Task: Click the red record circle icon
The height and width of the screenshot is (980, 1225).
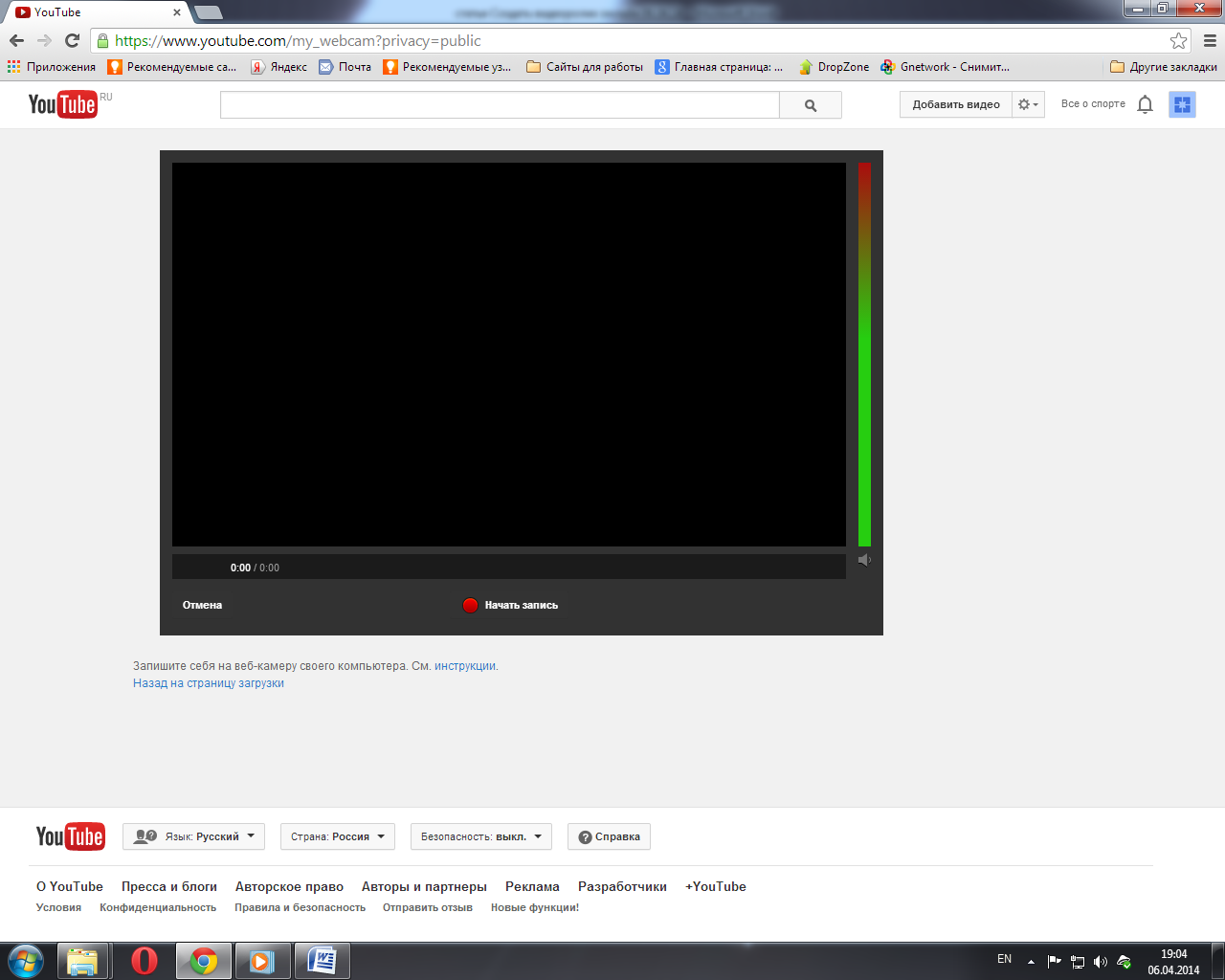Action: pos(470,605)
